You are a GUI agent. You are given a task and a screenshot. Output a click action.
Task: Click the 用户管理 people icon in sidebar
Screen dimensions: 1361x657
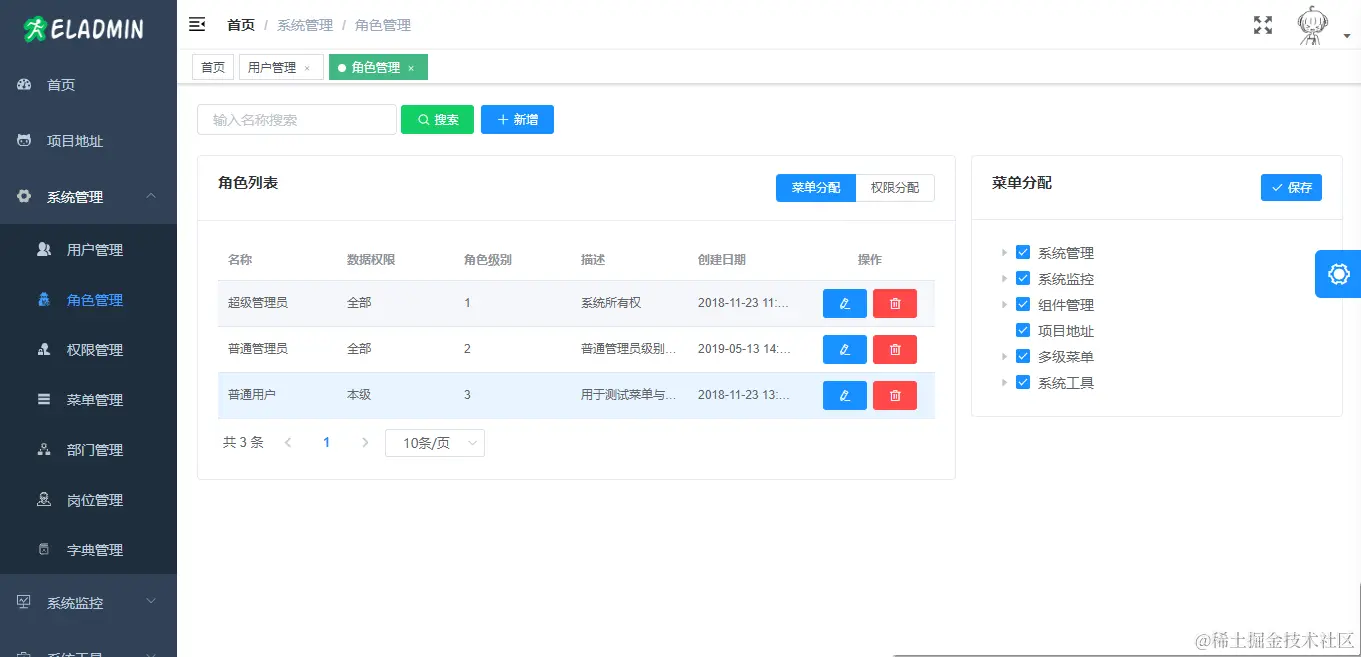pos(44,249)
